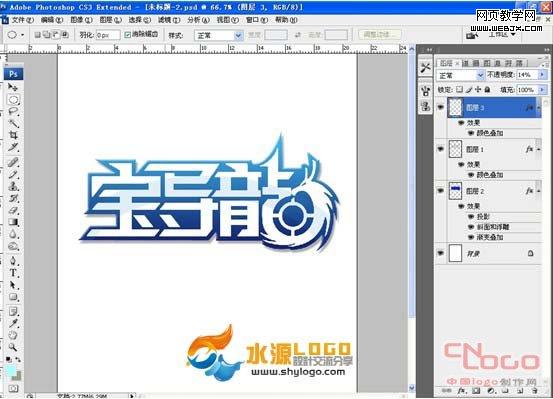Image resolution: width=553 pixels, height=399 pixels.
Task: Toggle the 消除锯齿 anti-alias checkbox
Action: [x=128, y=35]
